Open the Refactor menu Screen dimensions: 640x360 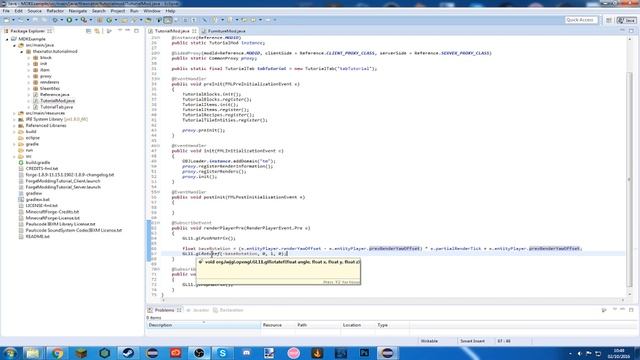point(55,11)
